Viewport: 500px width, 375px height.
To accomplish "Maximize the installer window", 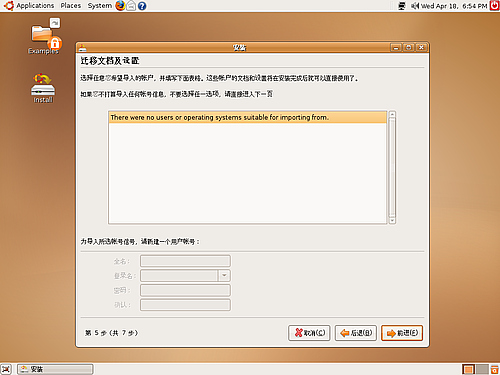I will 408,48.
